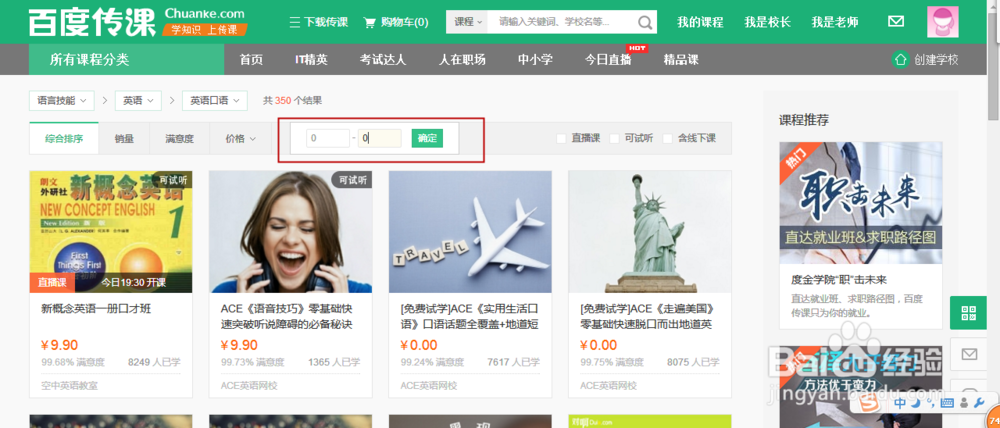Expand the 英语 category dropdown

[138, 101]
